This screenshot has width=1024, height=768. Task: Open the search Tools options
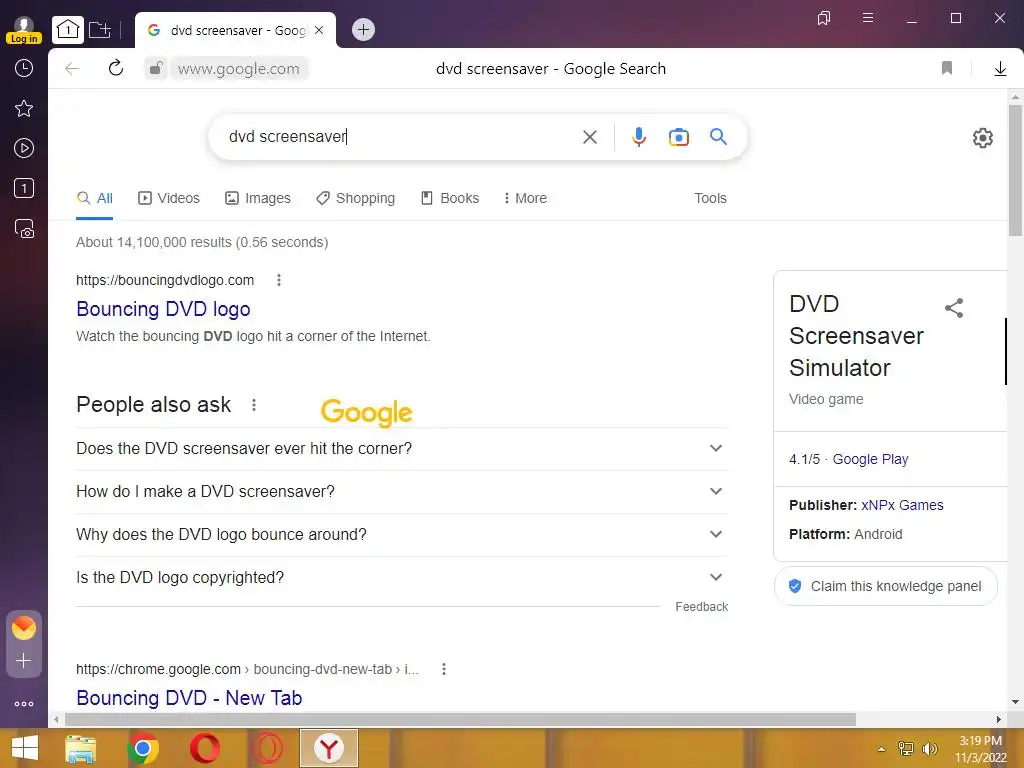tap(710, 198)
